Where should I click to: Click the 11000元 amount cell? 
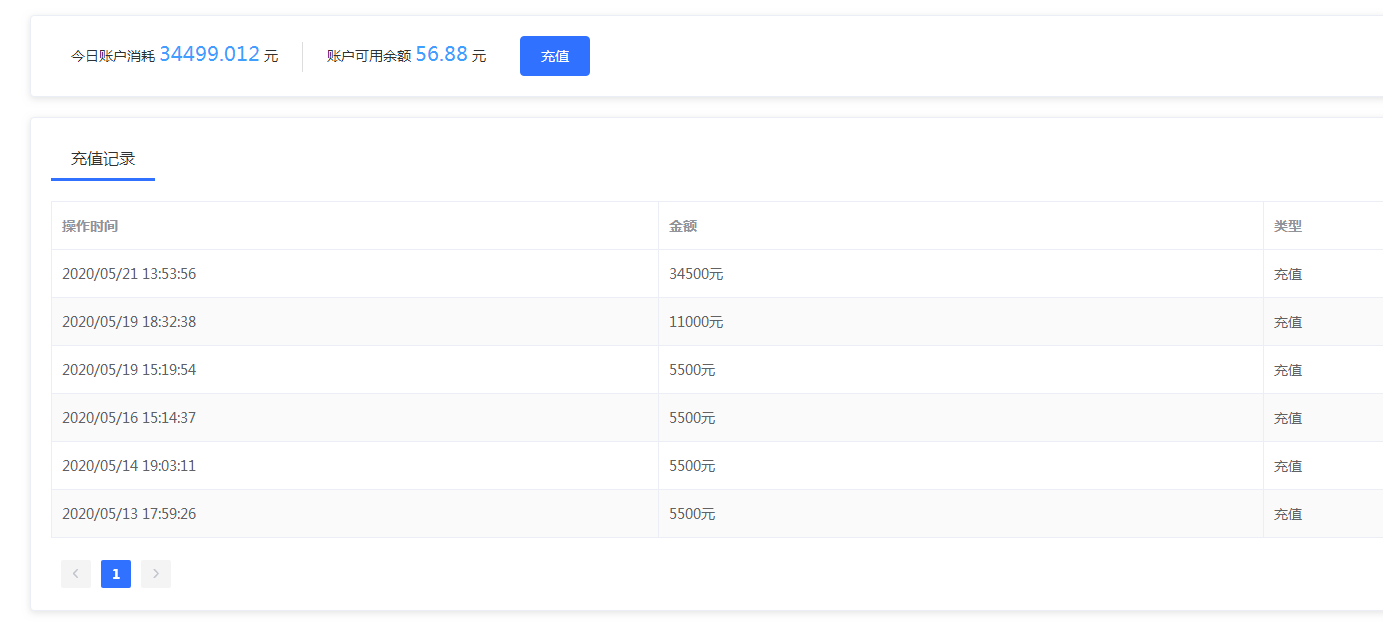696,322
